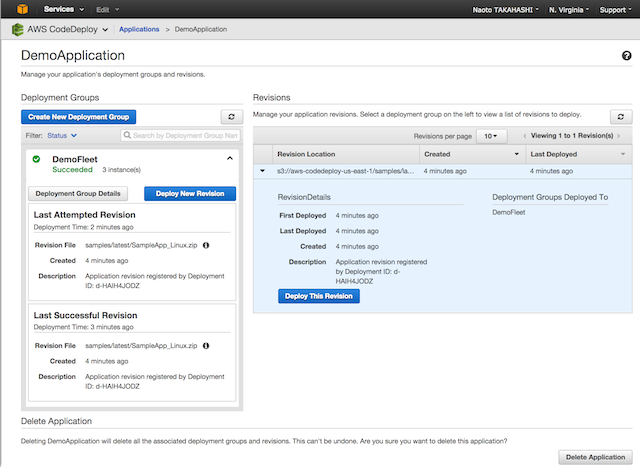Open the AWS CodeDeploy dropdown
The width and height of the screenshot is (640, 467).
tap(68, 29)
